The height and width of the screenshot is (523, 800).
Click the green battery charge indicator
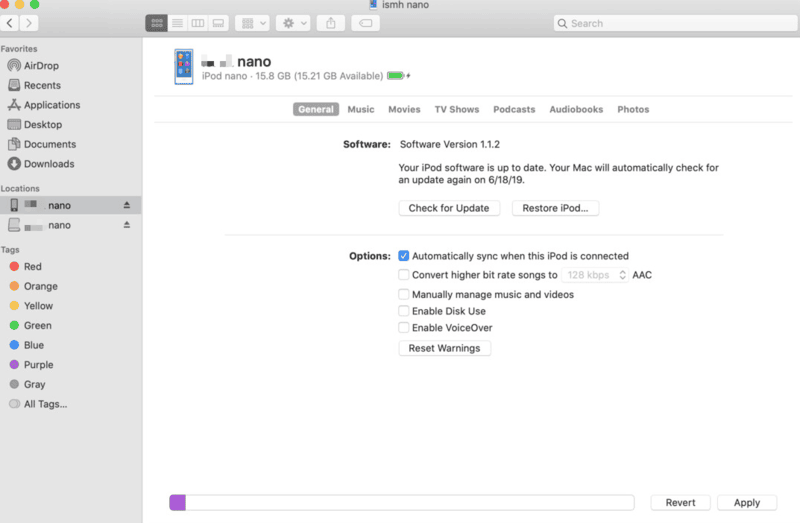[395, 76]
